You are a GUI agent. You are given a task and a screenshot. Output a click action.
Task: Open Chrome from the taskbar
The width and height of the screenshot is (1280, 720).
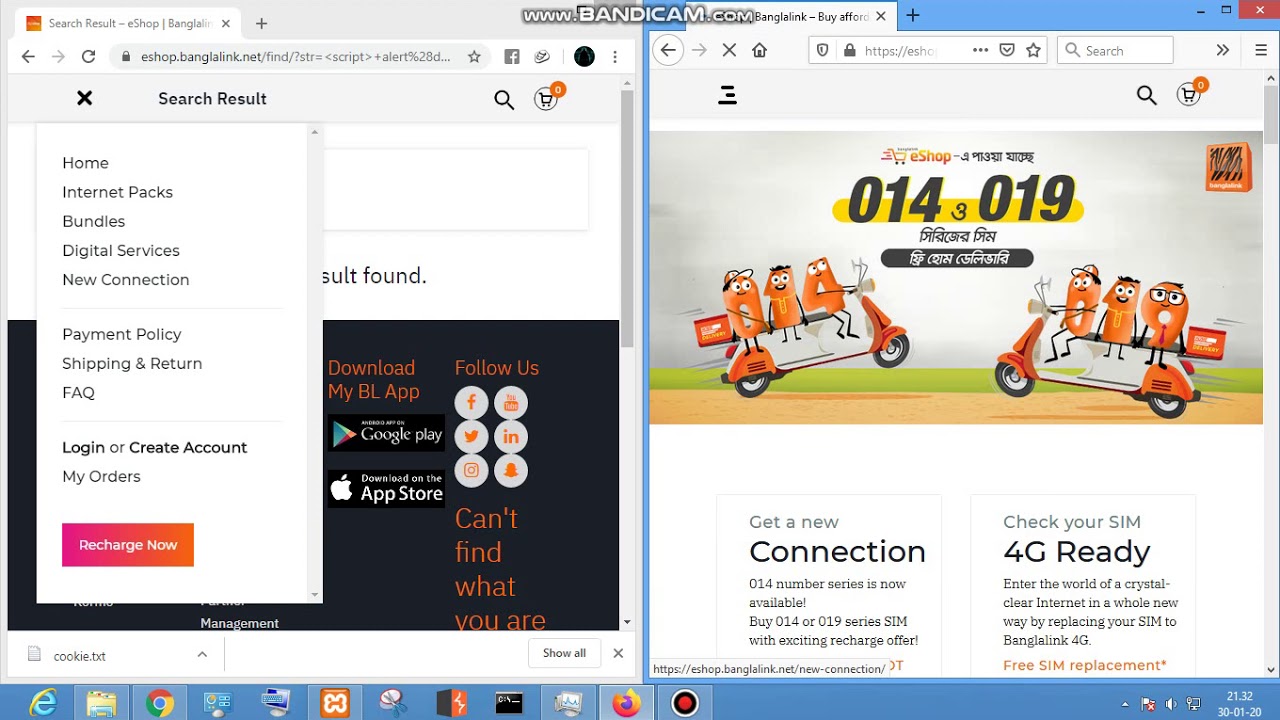pos(159,704)
